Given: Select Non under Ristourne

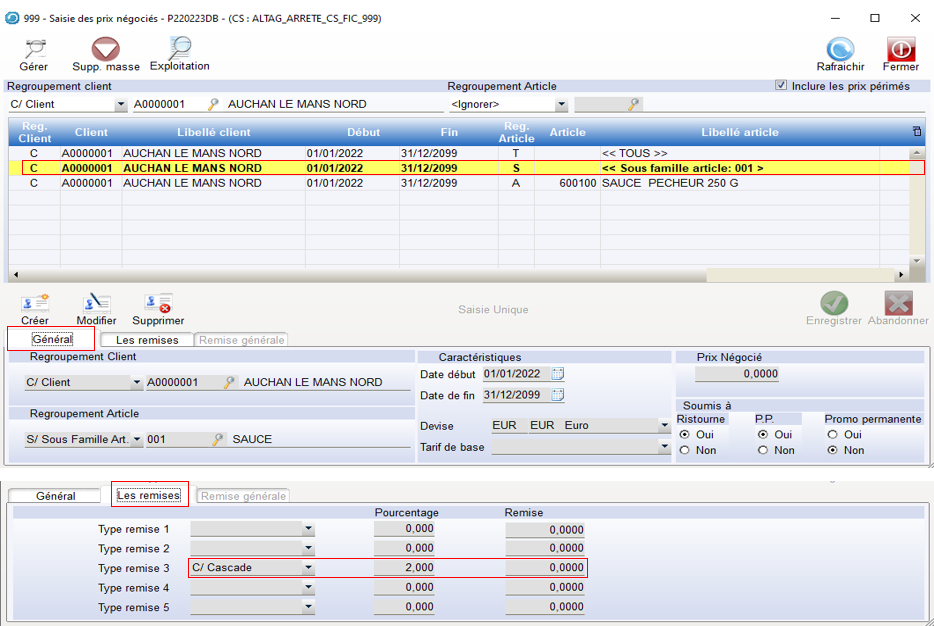Looking at the screenshot, I should tap(685, 450).
